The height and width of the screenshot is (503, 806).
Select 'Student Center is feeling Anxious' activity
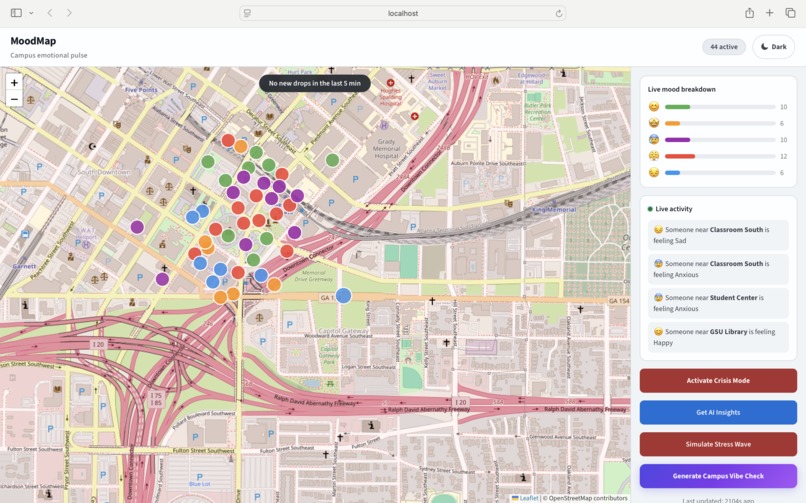pyautogui.click(x=718, y=303)
